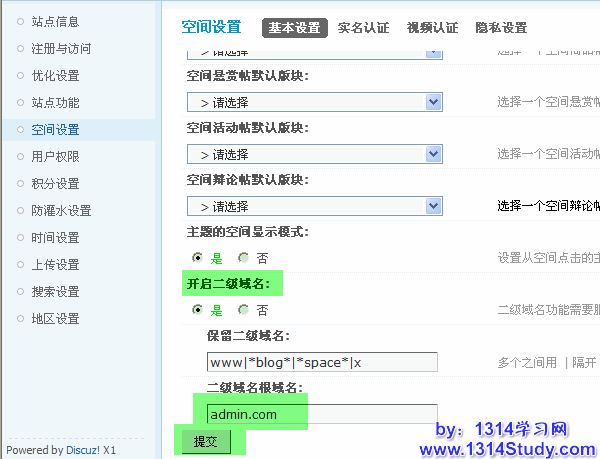Image resolution: width=600 pixels, height=459 pixels.
Task: Click the 提交 submit button
Action: pyautogui.click(x=205, y=441)
